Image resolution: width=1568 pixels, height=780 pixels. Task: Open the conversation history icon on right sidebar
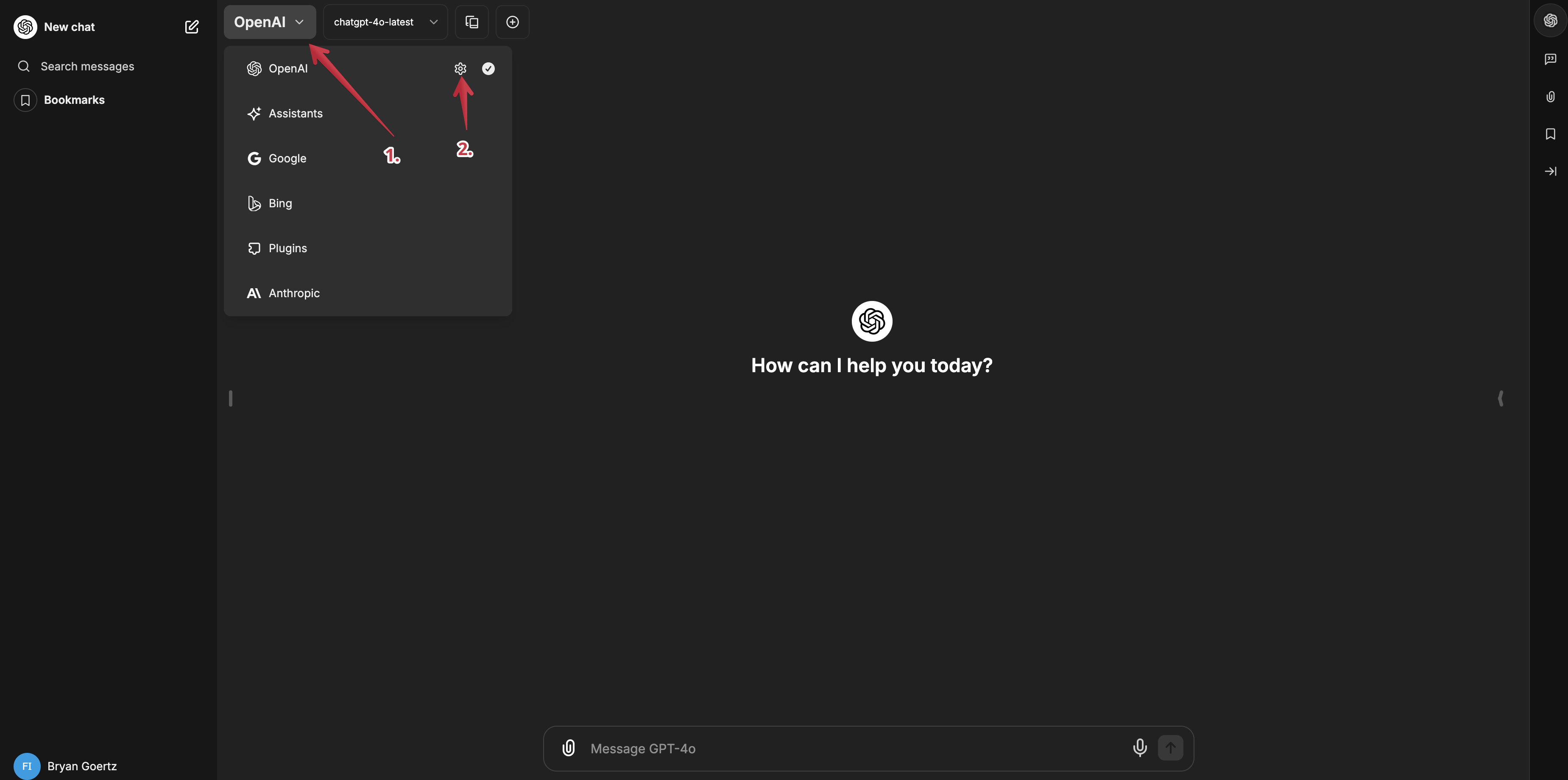click(x=1550, y=58)
